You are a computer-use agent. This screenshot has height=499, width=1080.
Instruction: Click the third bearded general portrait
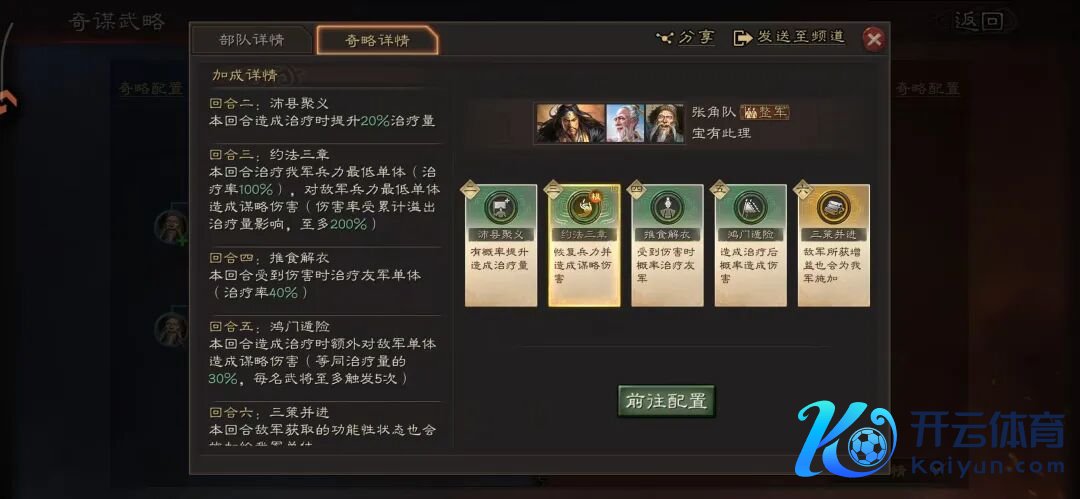pyautogui.click(x=665, y=123)
